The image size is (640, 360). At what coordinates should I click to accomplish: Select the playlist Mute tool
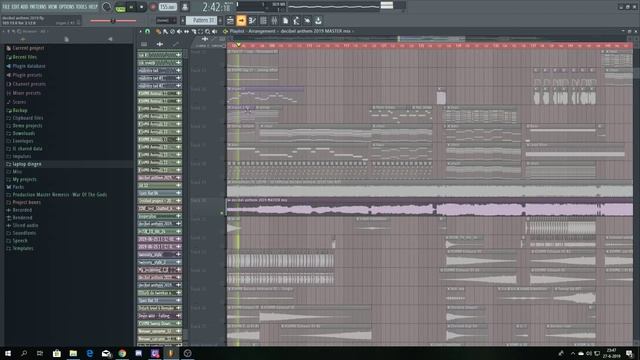[179, 31]
